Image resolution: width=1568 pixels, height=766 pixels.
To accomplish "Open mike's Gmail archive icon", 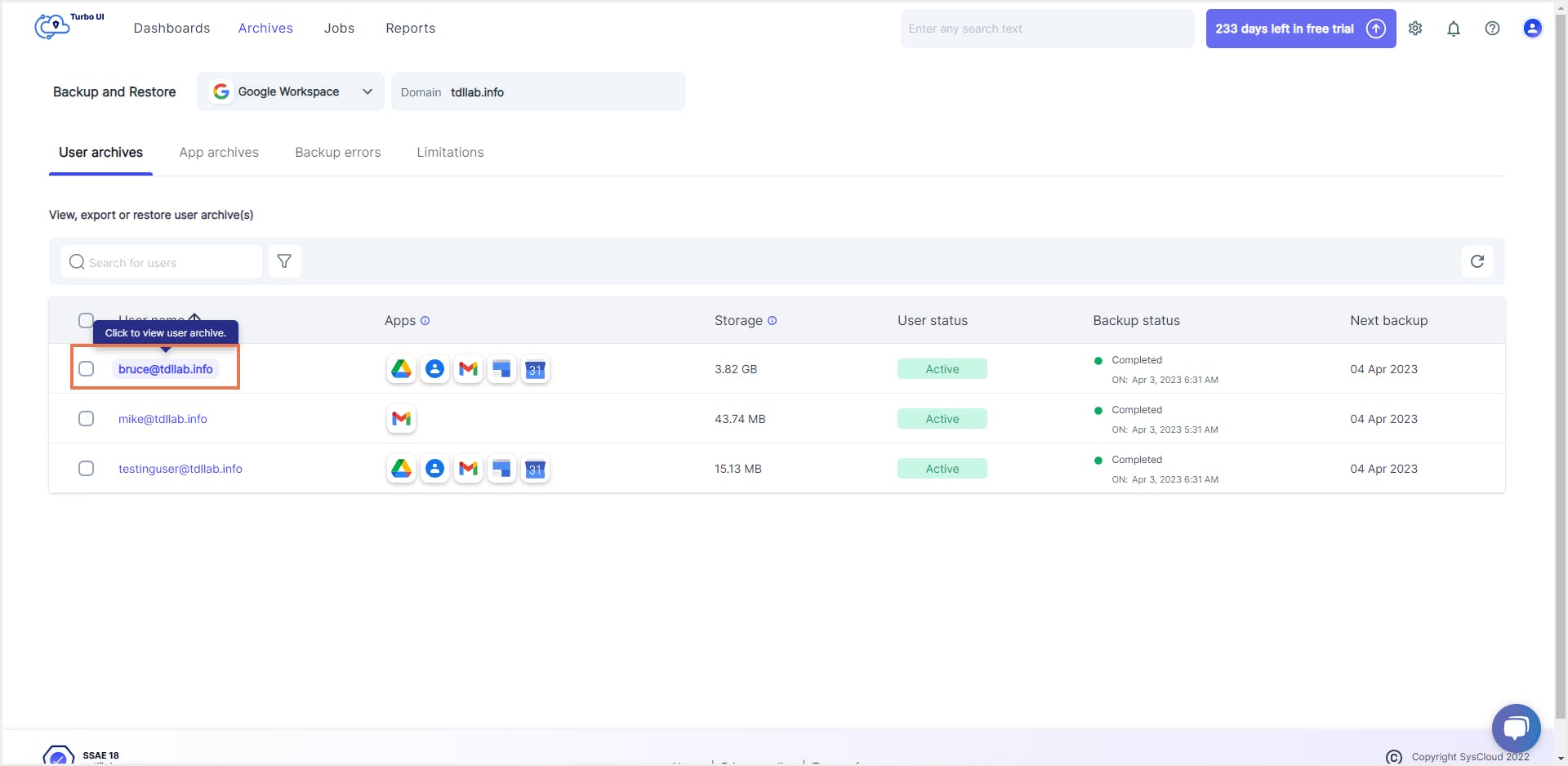I will point(401,419).
